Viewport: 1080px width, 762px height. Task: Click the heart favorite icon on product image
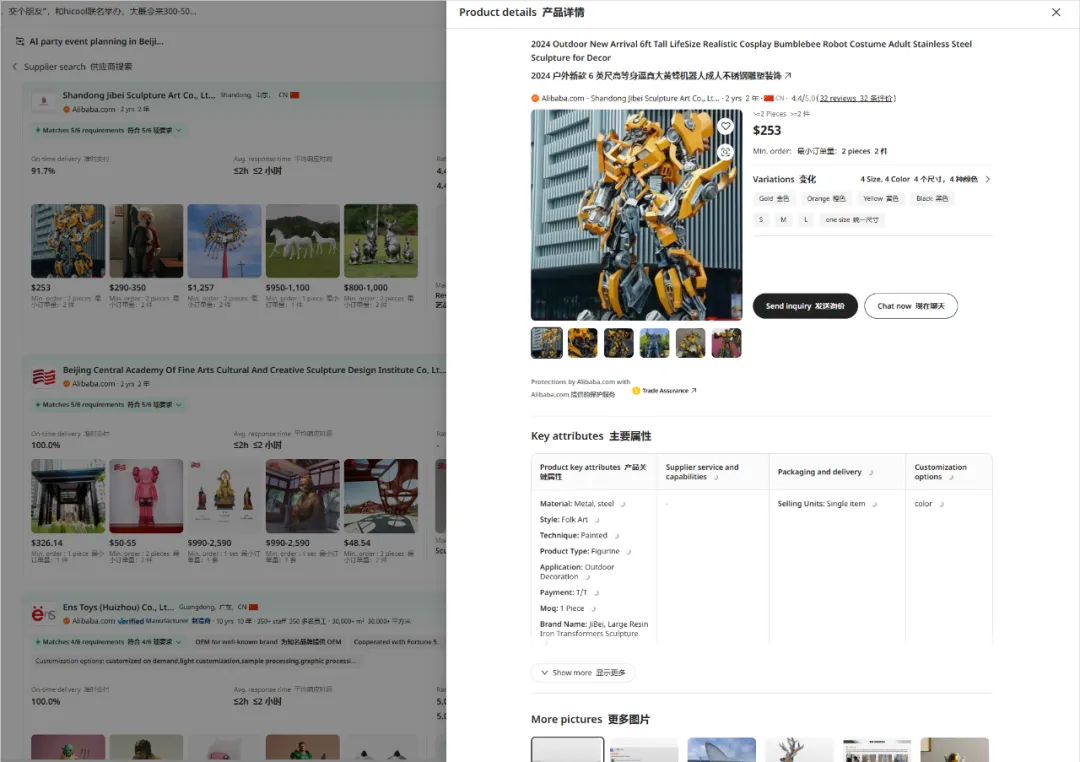[x=725, y=126]
